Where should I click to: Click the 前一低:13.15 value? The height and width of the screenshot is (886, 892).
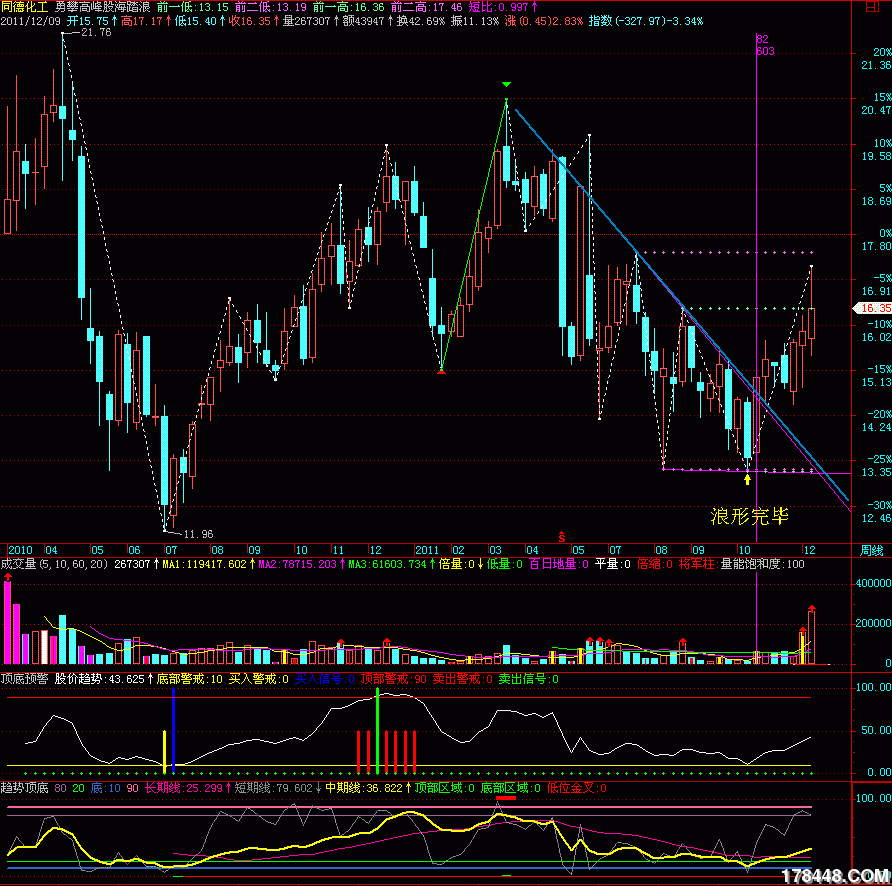coord(192,7)
